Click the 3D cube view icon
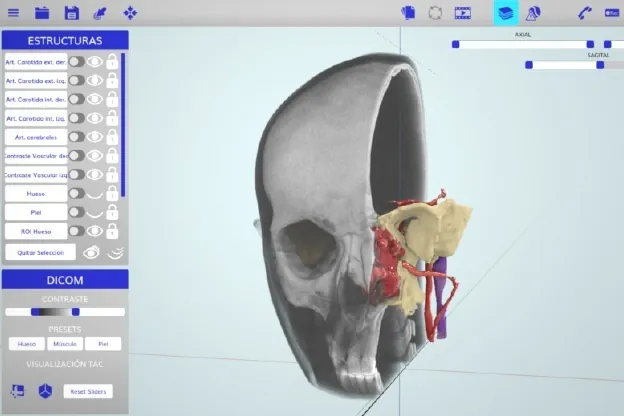The height and width of the screenshot is (416, 624). (44, 391)
